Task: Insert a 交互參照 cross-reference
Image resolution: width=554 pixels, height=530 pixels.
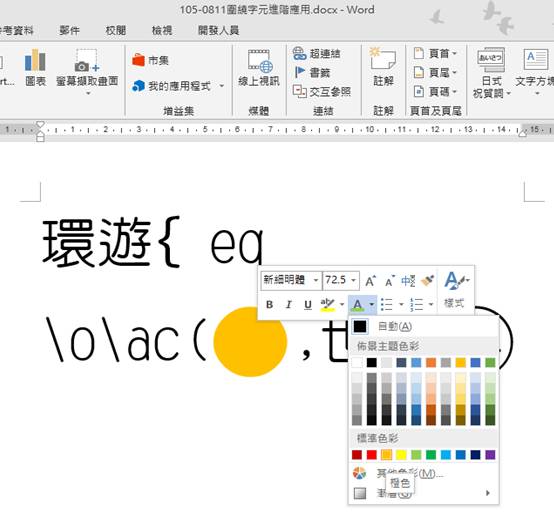Action: coord(322,92)
